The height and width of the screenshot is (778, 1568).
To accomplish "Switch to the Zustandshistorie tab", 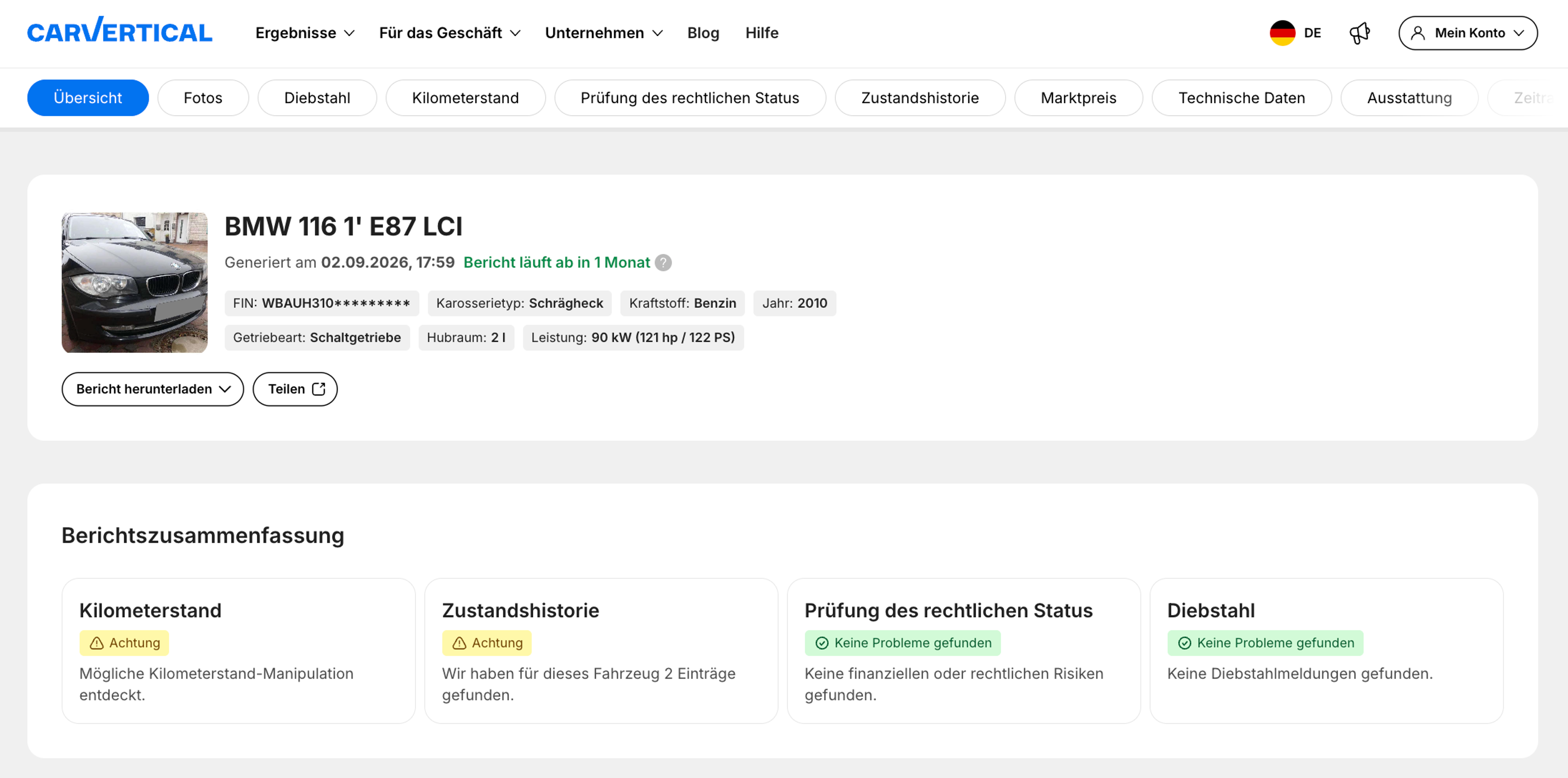I will [920, 97].
